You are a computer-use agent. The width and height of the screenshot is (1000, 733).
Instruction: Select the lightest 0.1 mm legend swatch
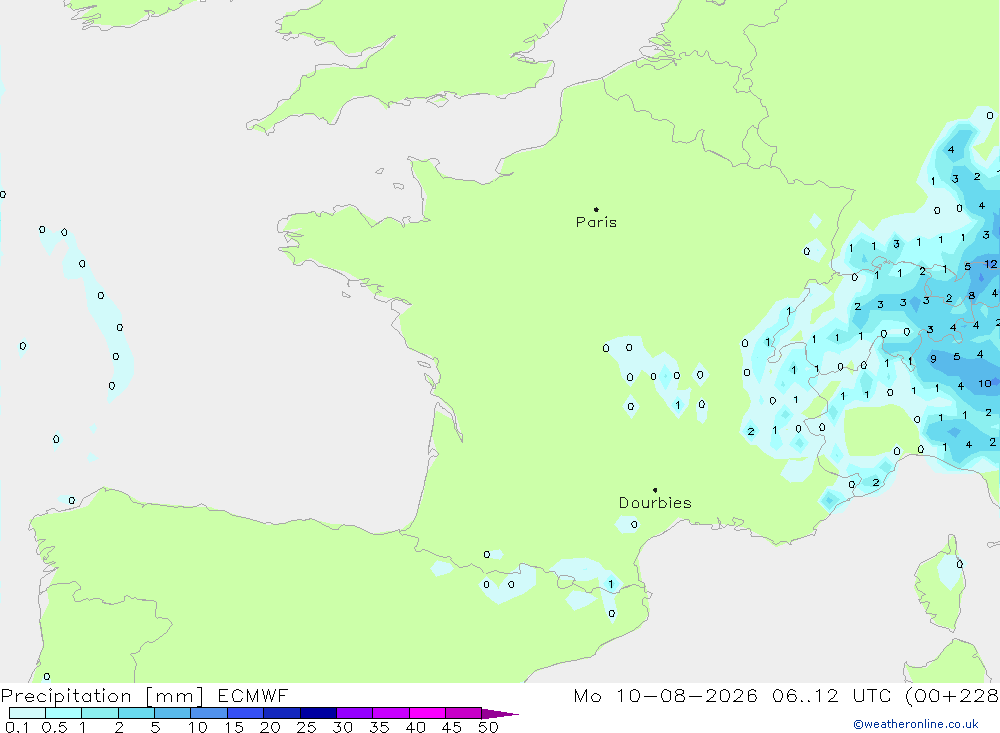[x=27, y=713]
